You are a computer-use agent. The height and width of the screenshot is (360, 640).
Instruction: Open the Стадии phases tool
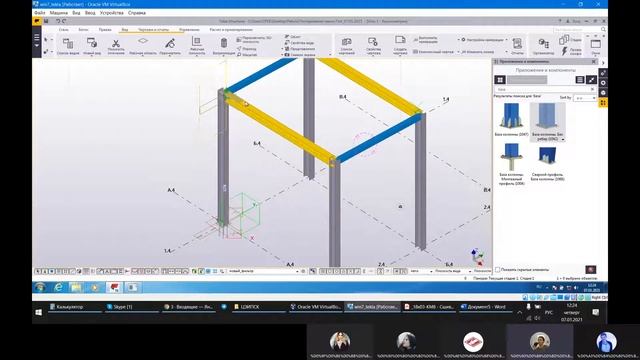570,40
